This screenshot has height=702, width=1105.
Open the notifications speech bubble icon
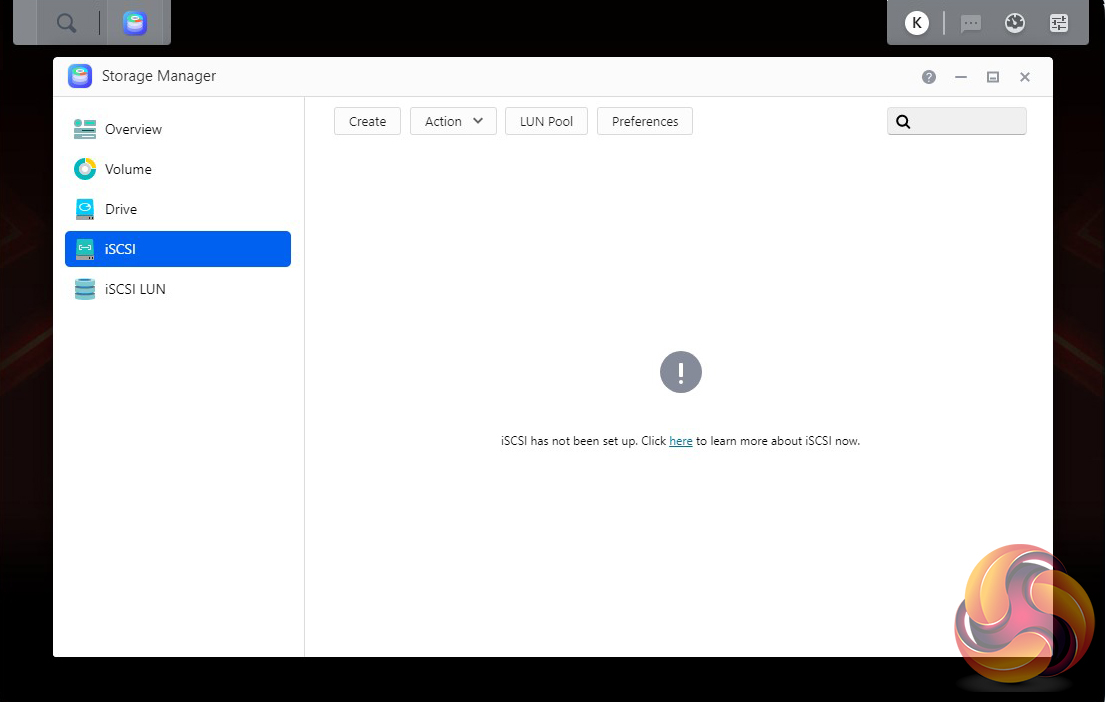[x=970, y=23]
